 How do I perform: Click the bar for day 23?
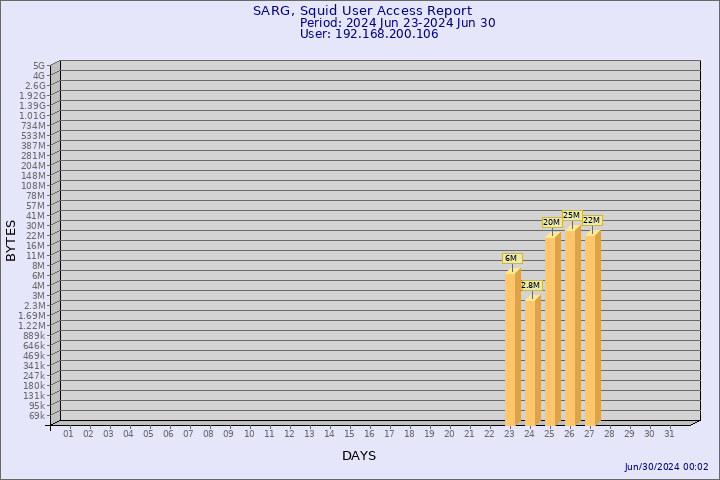[x=512, y=348]
